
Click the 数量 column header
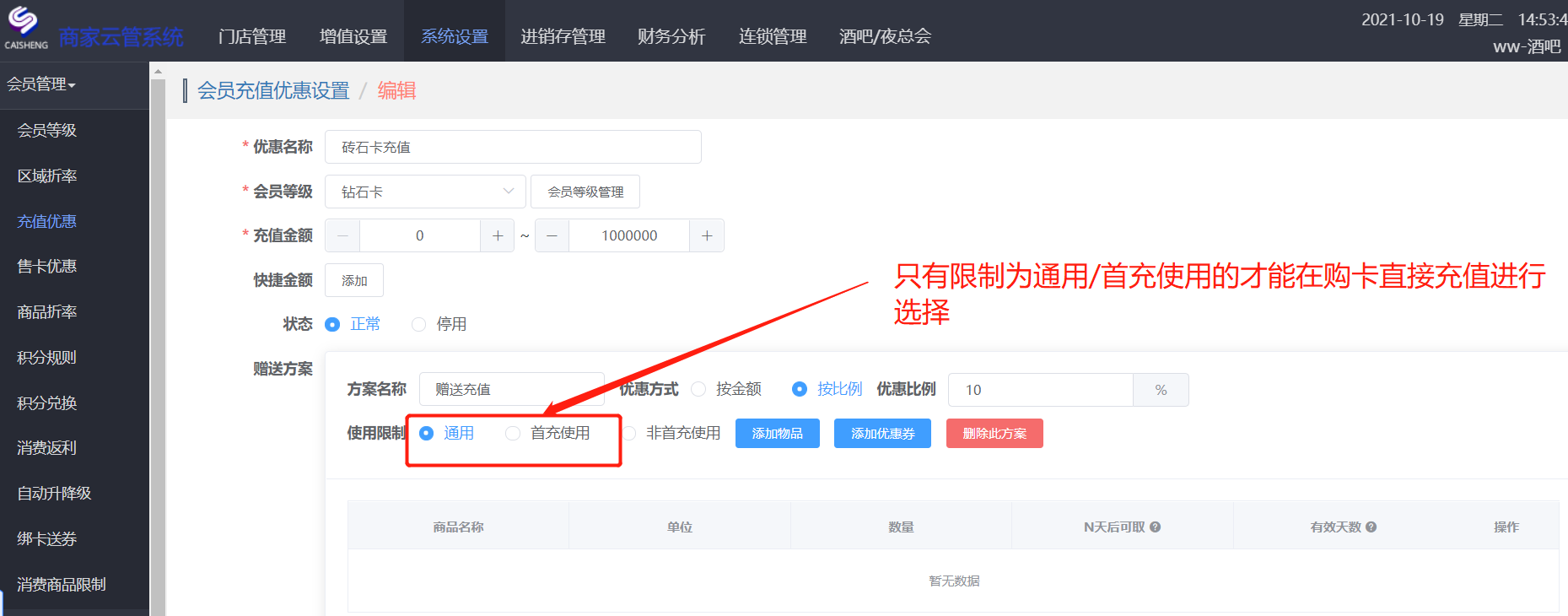click(x=901, y=527)
